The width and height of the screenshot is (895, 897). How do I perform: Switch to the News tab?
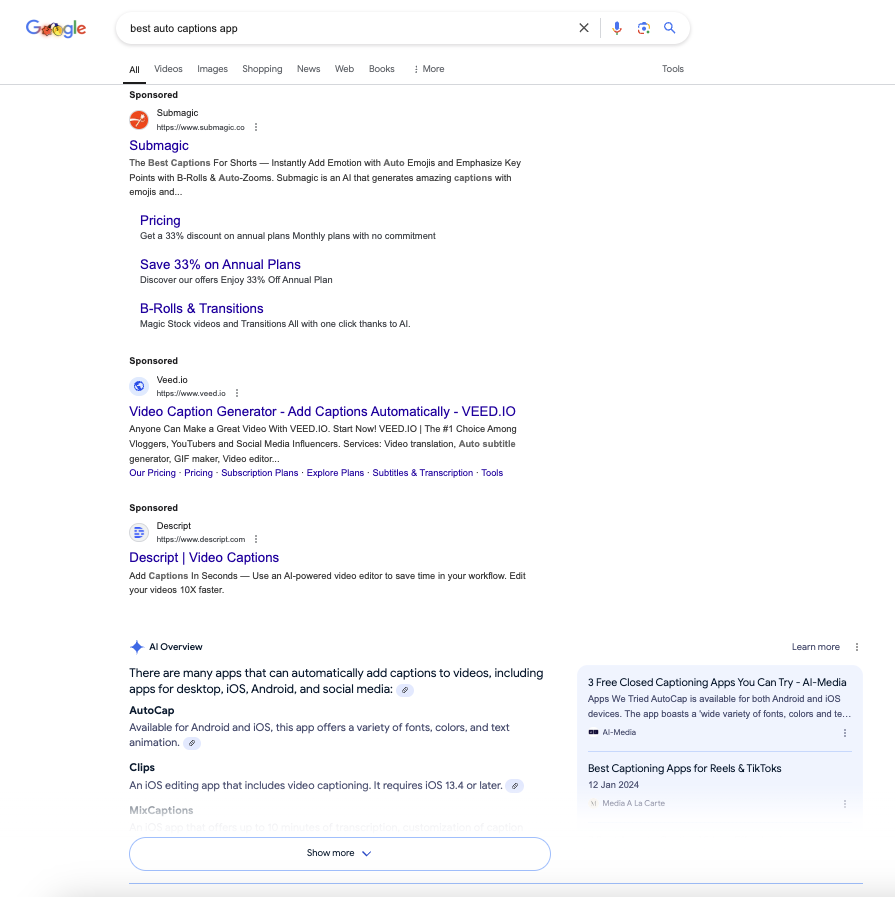[x=308, y=69]
